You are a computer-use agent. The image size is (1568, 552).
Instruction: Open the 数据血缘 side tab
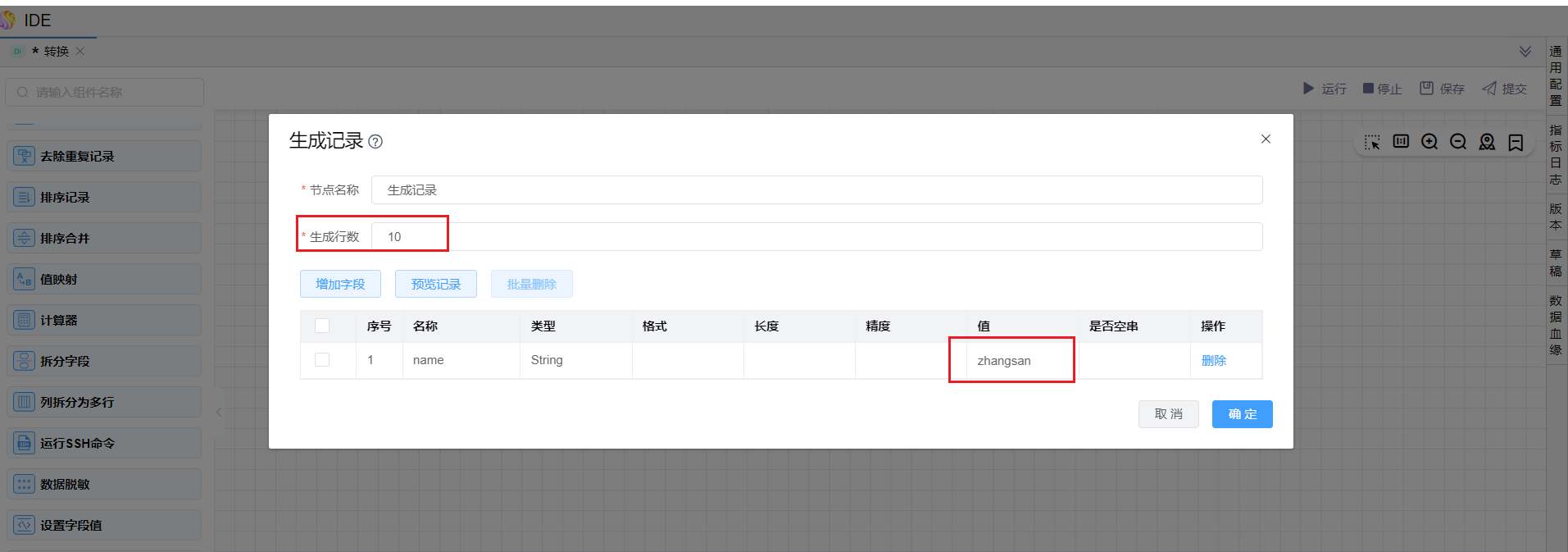tap(1556, 325)
